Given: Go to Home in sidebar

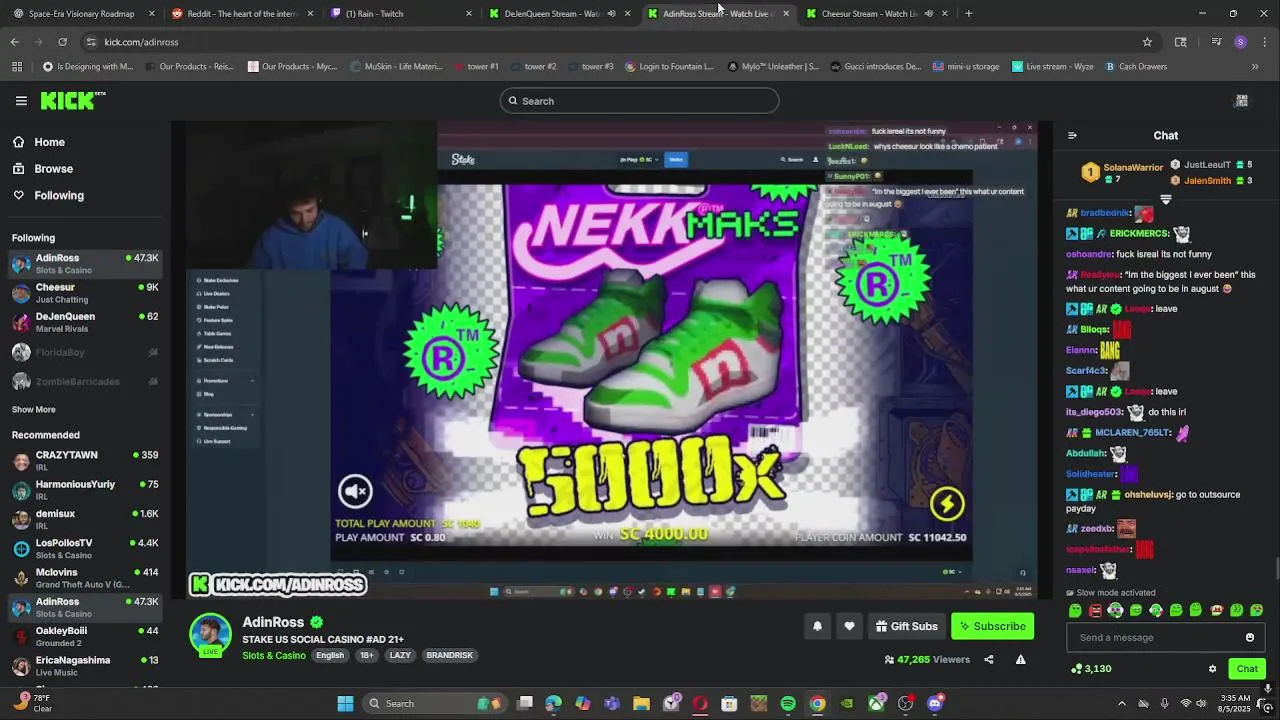Looking at the screenshot, I should click(x=49, y=142).
